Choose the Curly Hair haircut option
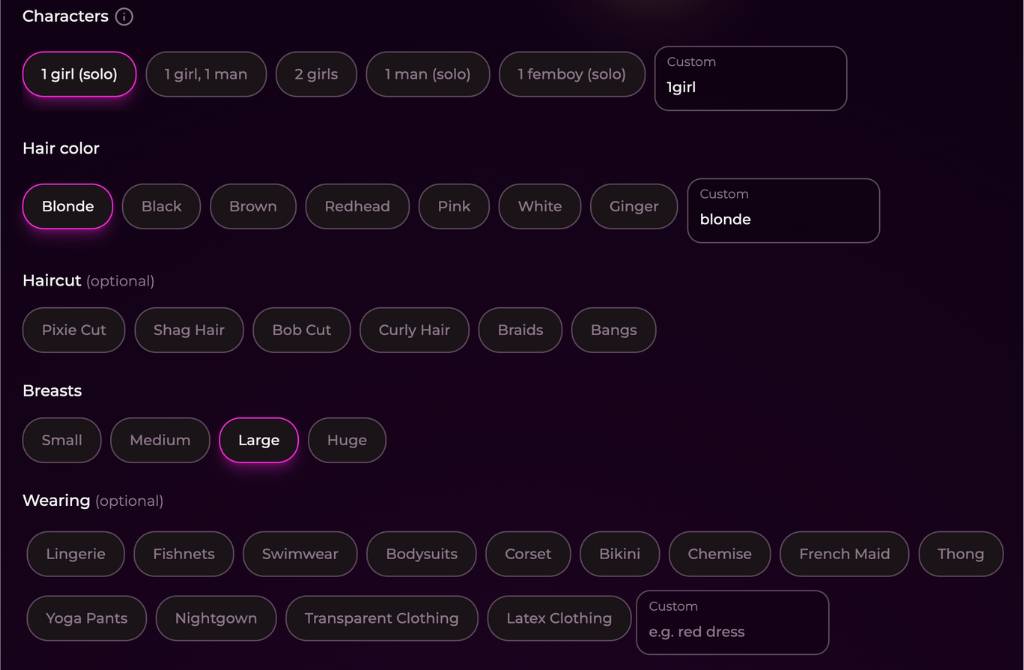Image resolution: width=1024 pixels, height=670 pixels. (414, 330)
